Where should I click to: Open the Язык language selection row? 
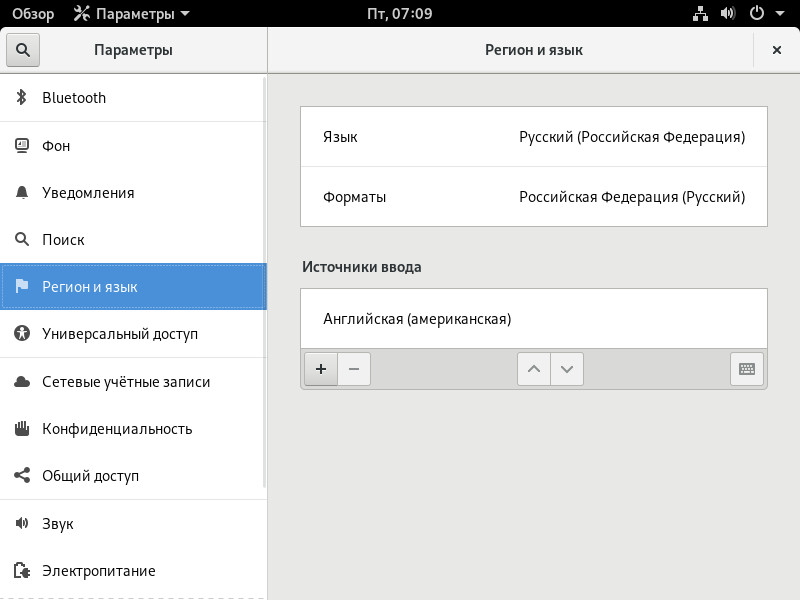[534, 137]
